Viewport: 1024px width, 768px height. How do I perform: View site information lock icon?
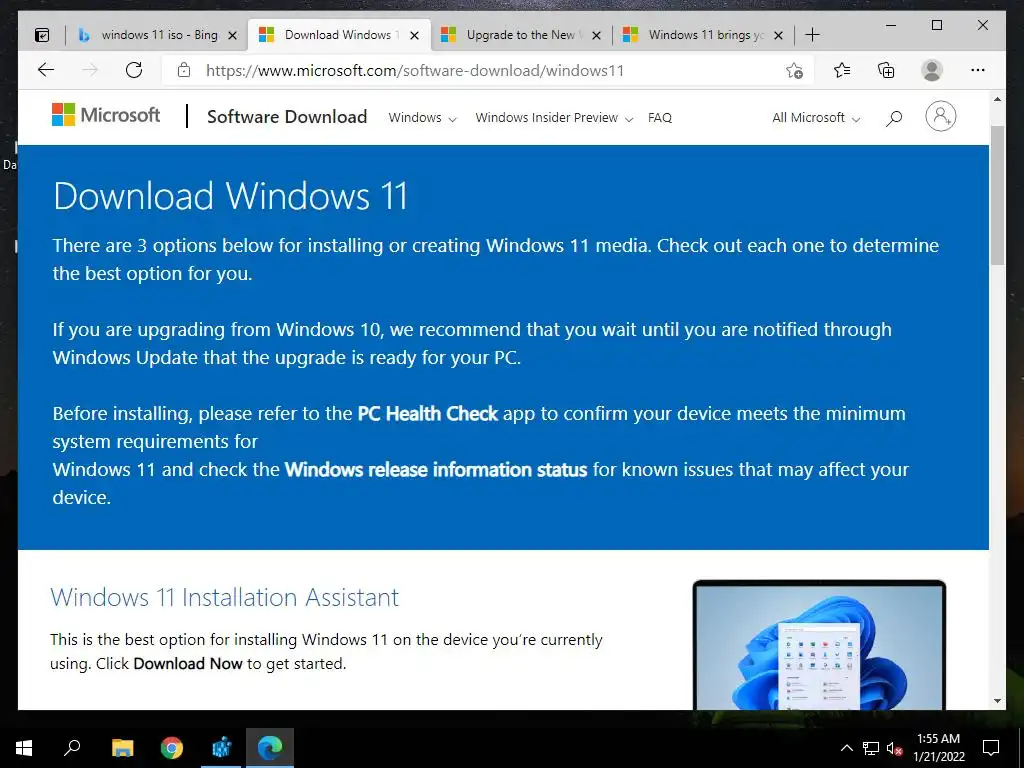coord(184,70)
